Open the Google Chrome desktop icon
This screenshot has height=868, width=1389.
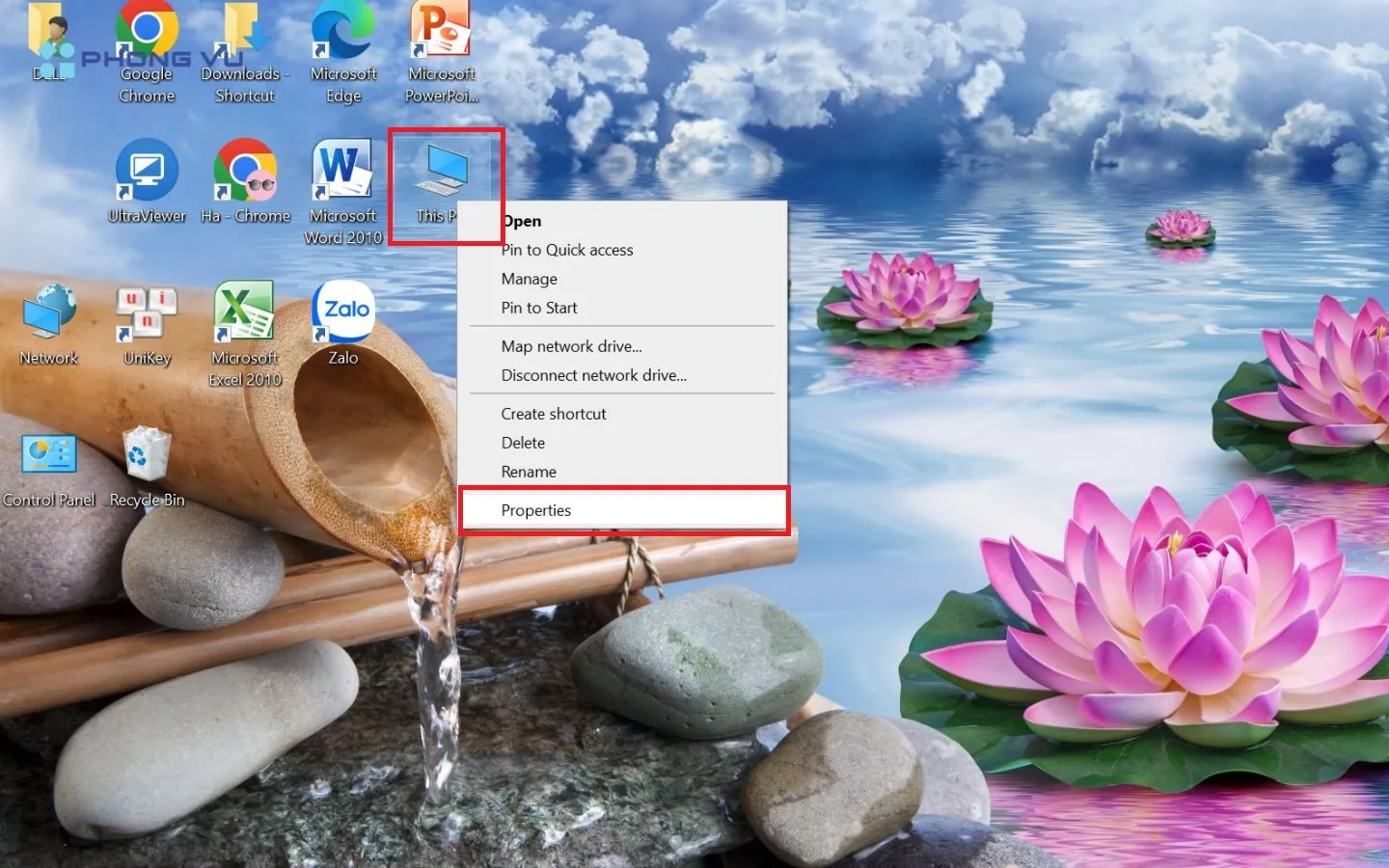coord(147,39)
